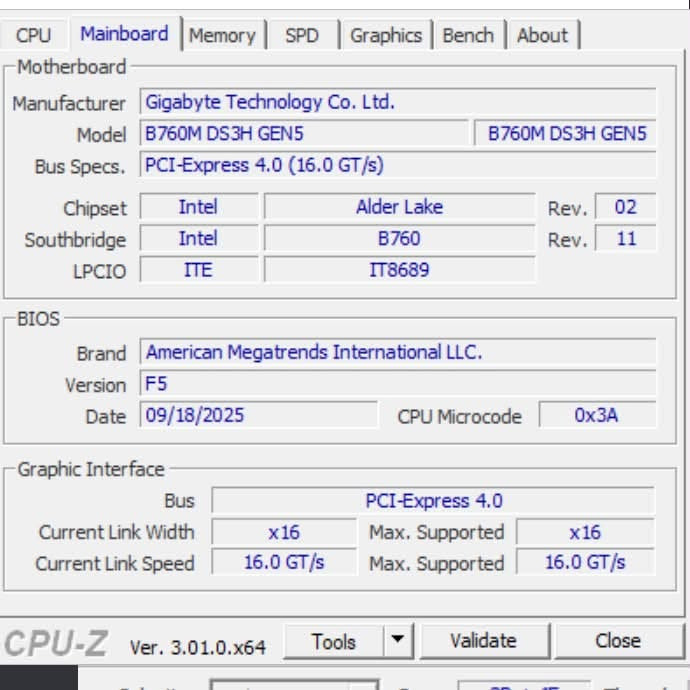The width and height of the screenshot is (690, 690).
Task: Go to the SPD tab
Action: coord(302,35)
